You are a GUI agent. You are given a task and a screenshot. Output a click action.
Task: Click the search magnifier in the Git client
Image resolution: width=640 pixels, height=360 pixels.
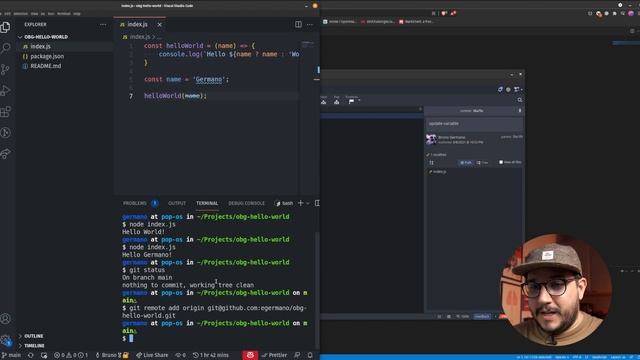tap(520, 100)
